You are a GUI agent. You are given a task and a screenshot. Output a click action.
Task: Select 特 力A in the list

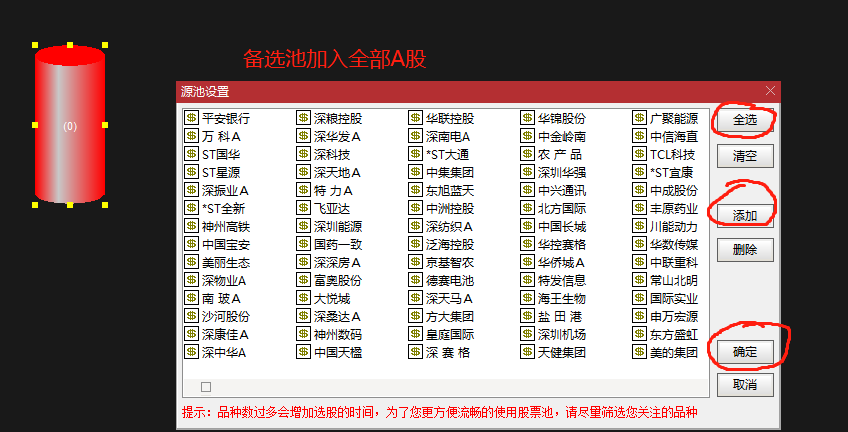click(333, 190)
